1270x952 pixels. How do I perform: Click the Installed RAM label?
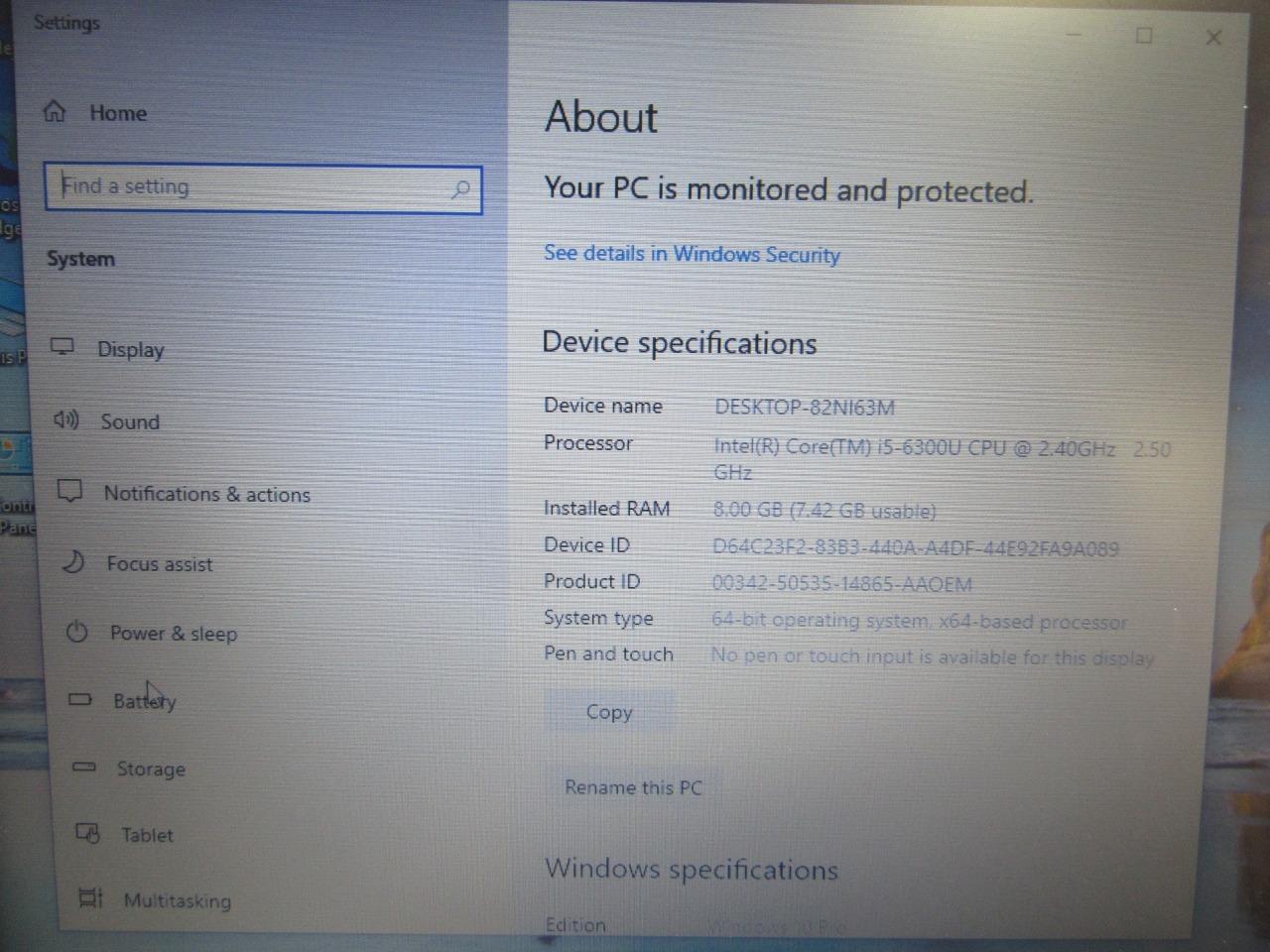[606, 509]
